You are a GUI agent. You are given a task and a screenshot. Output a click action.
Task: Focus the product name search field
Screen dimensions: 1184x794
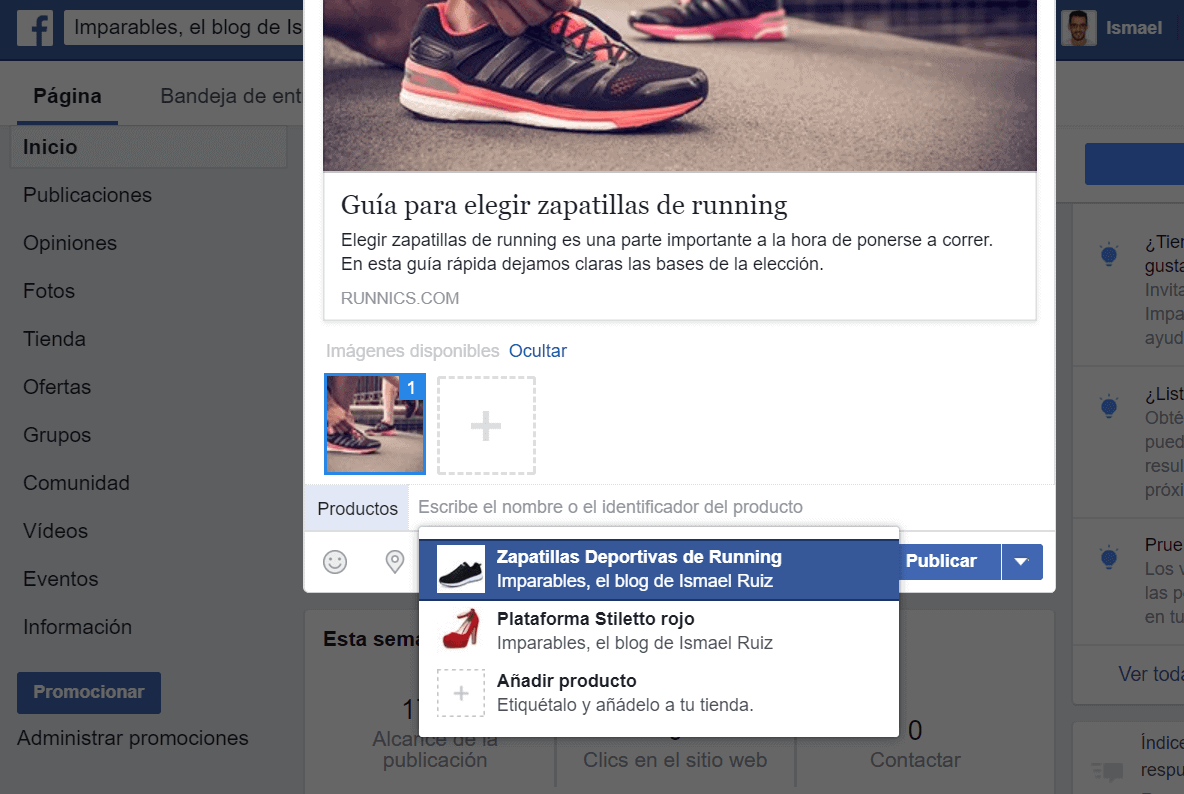click(731, 507)
